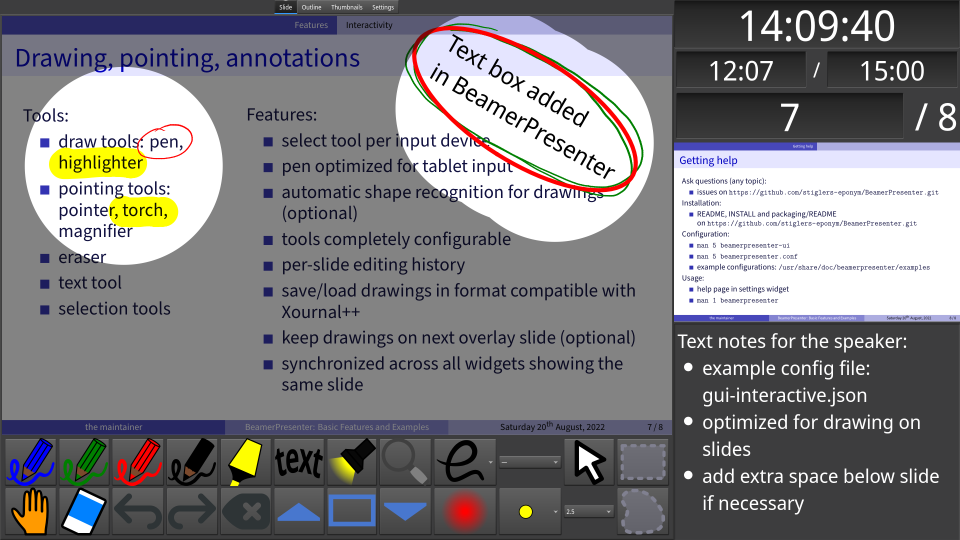Click note 'optimized for drawing on'
The height and width of the screenshot is (540, 960).
(811, 422)
